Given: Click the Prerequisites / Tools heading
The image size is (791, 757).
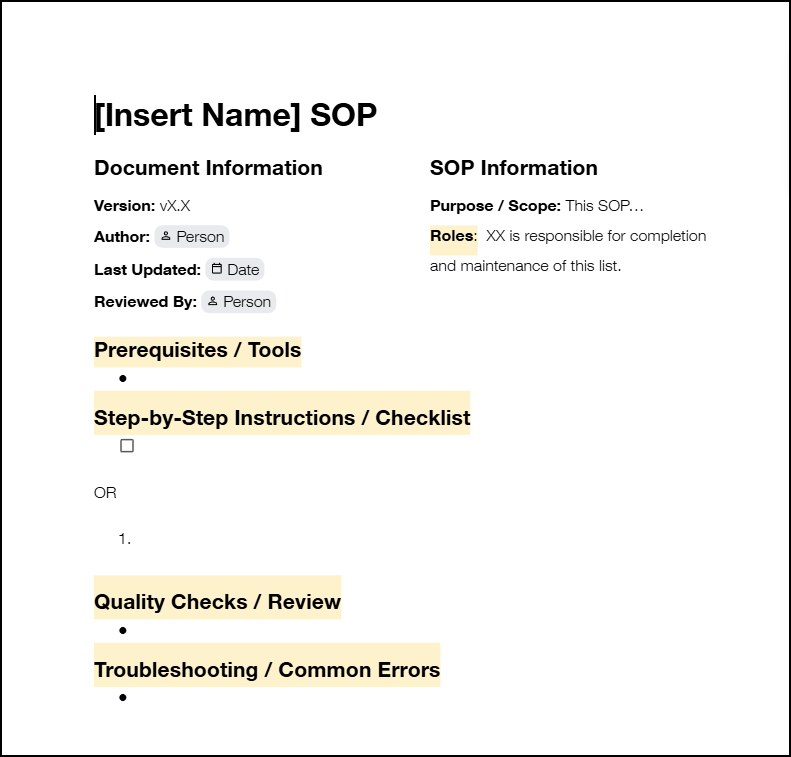Looking at the screenshot, I should tap(198, 351).
